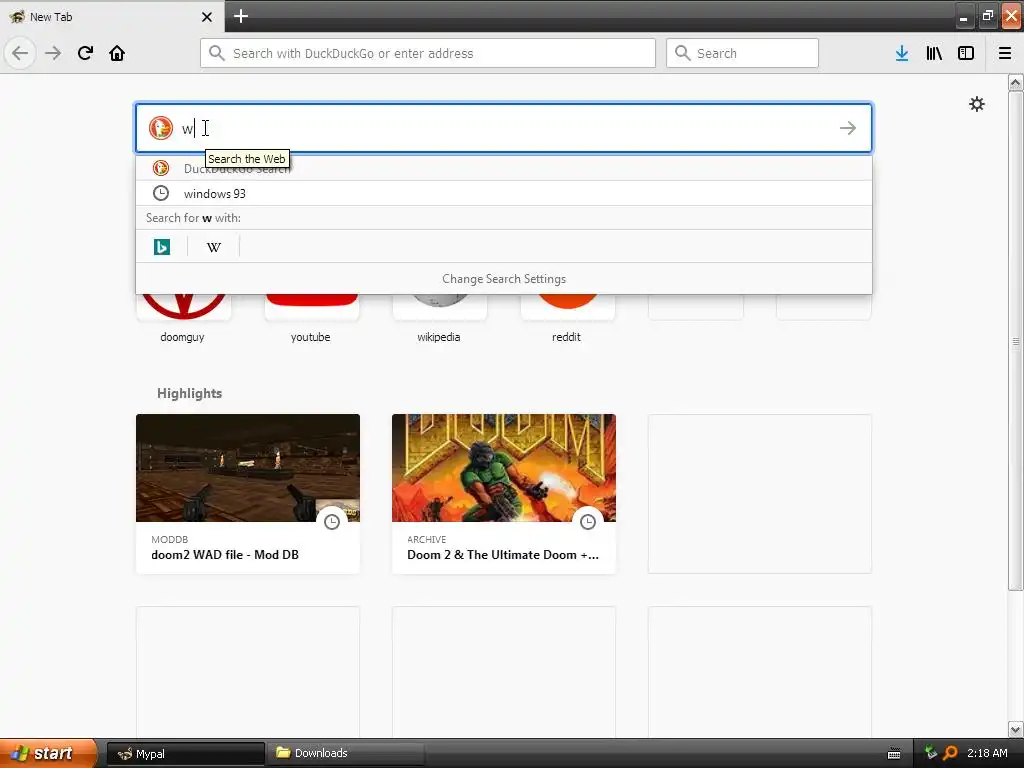Click the safely remove hardware tray icon
This screenshot has height=768, width=1024.
point(931,753)
